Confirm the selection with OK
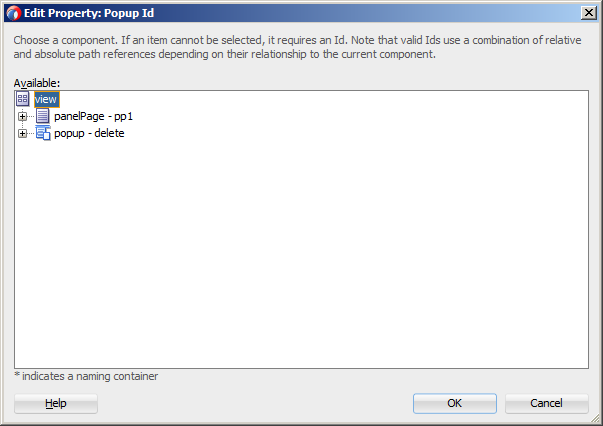This screenshot has height=426, width=603. point(455,404)
